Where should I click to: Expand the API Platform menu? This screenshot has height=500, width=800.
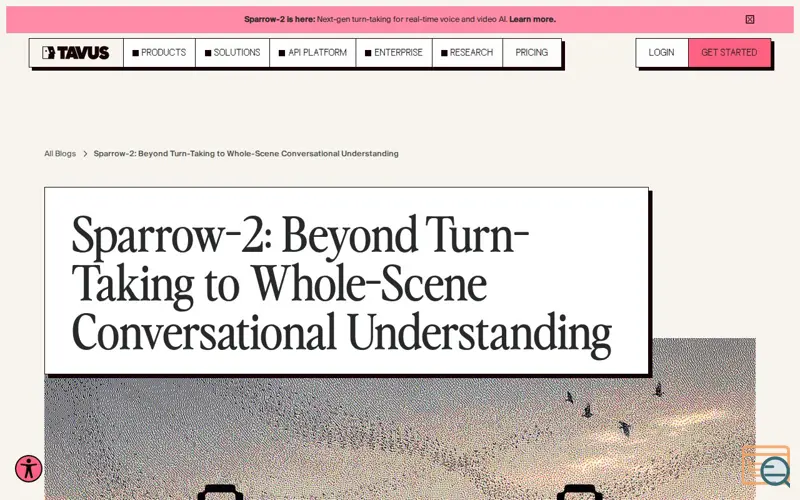(x=313, y=53)
